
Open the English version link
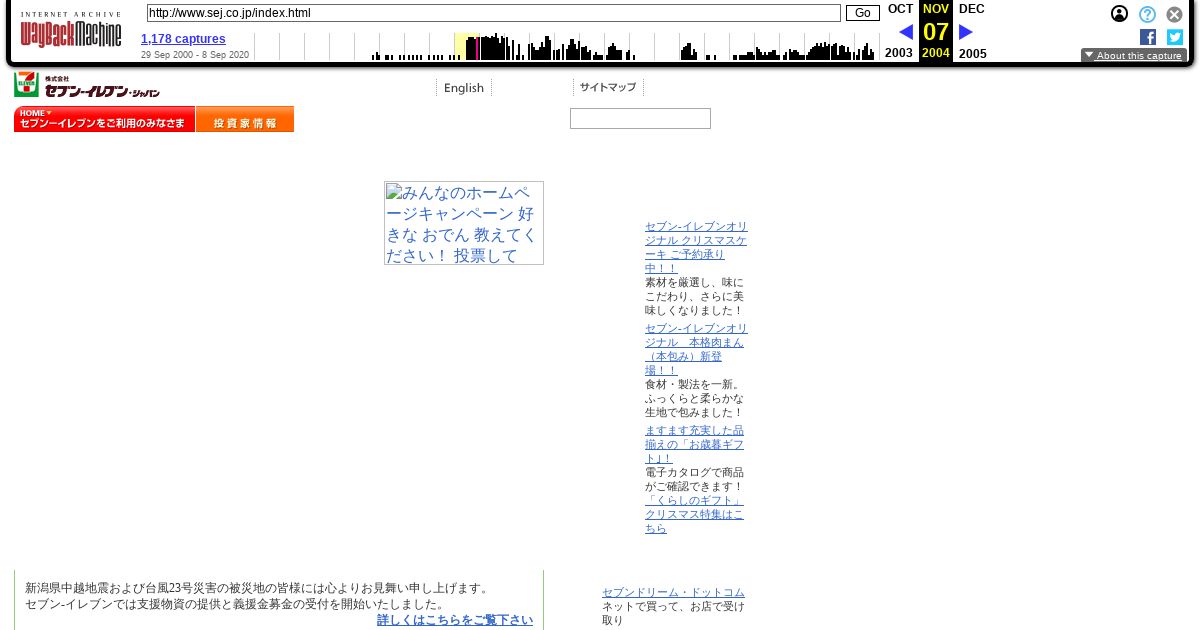pyautogui.click(x=464, y=88)
